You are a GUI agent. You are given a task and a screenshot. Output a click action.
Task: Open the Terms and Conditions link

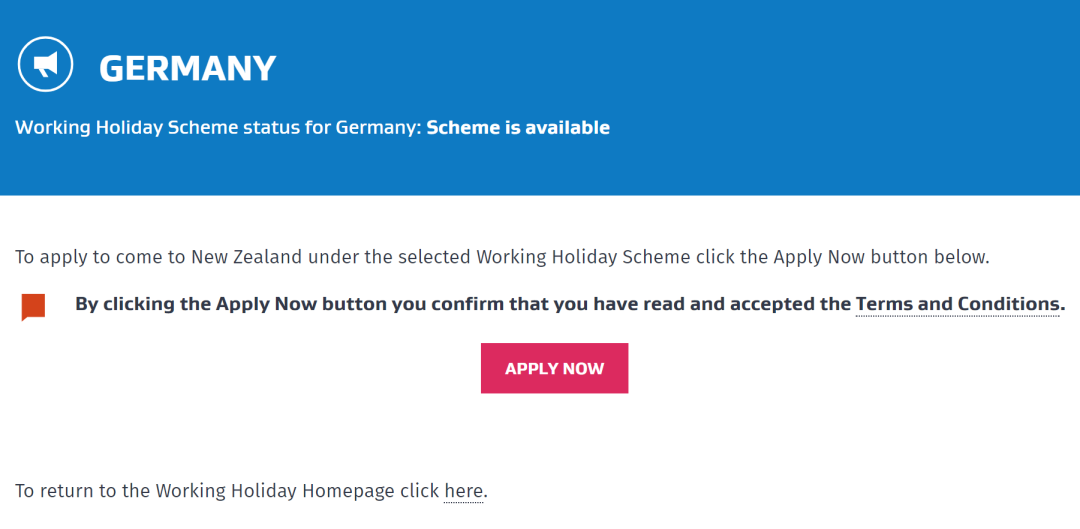pos(957,304)
